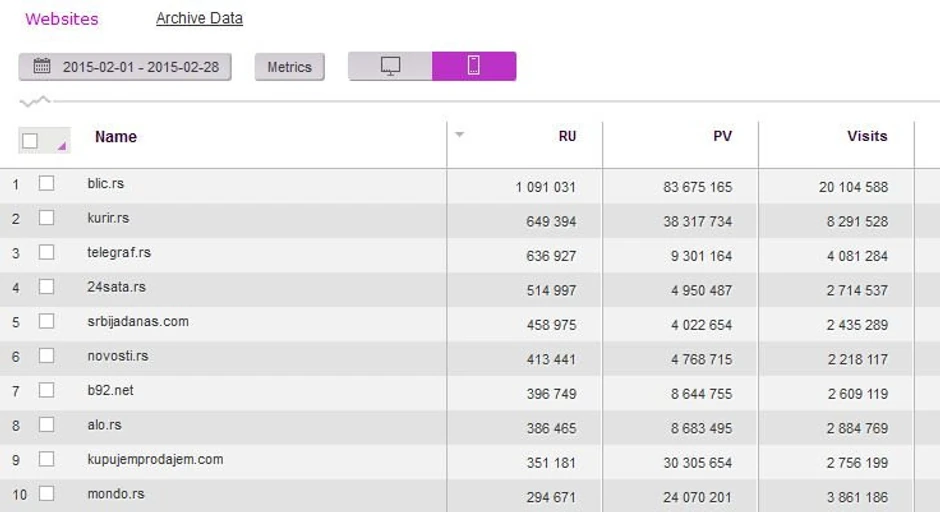Open the Archive Data tab
The height and width of the screenshot is (512, 940).
[x=199, y=19]
